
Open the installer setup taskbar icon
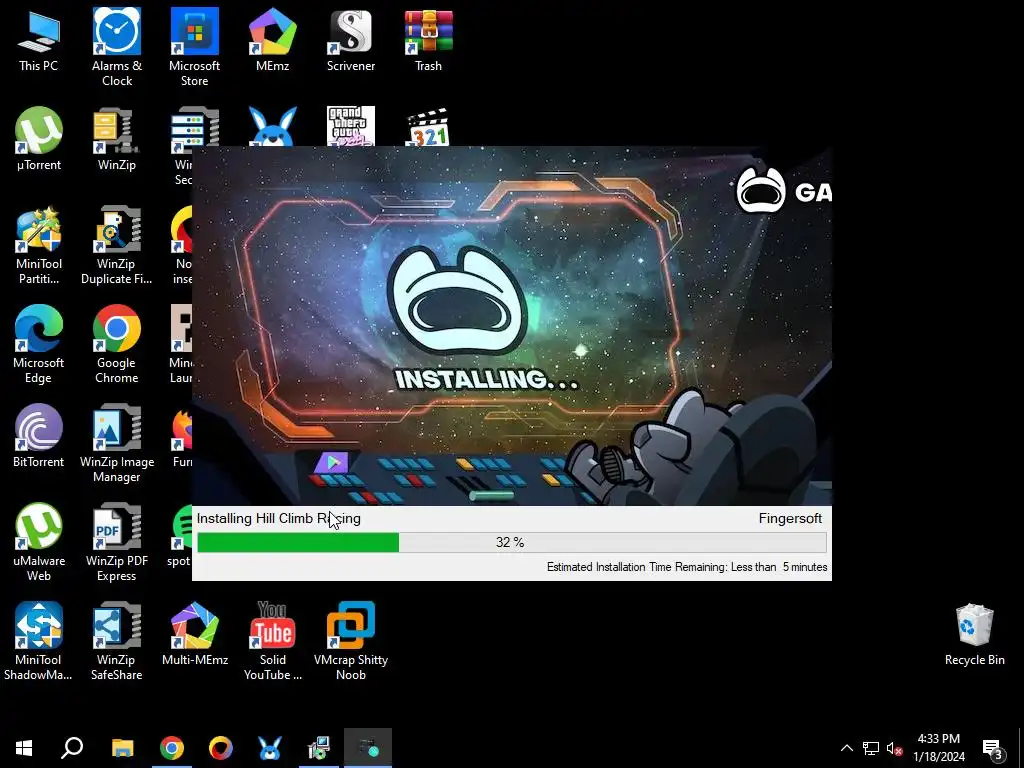(x=319, y=748)
